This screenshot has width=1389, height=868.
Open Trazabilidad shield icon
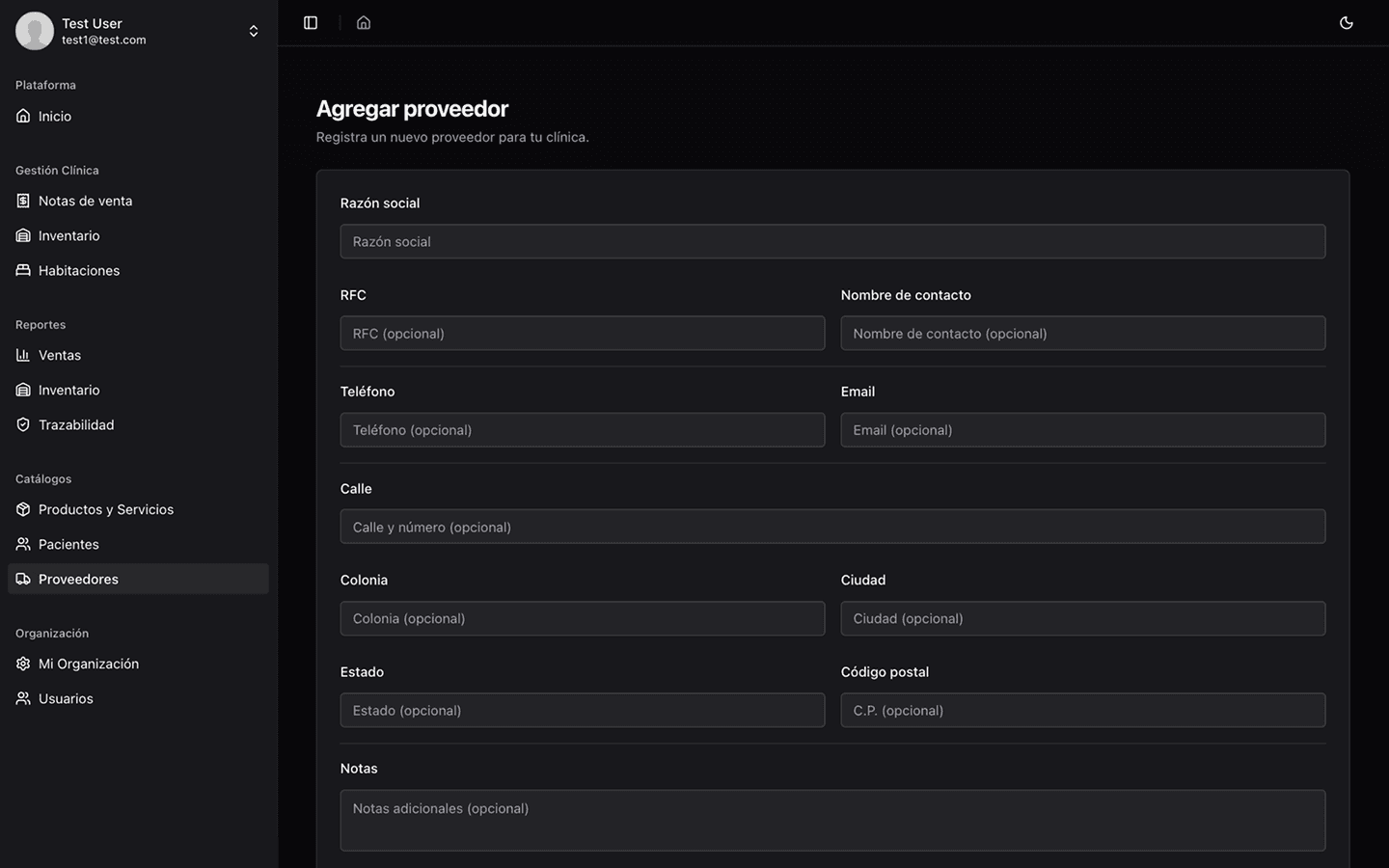[x=23, y=424]
